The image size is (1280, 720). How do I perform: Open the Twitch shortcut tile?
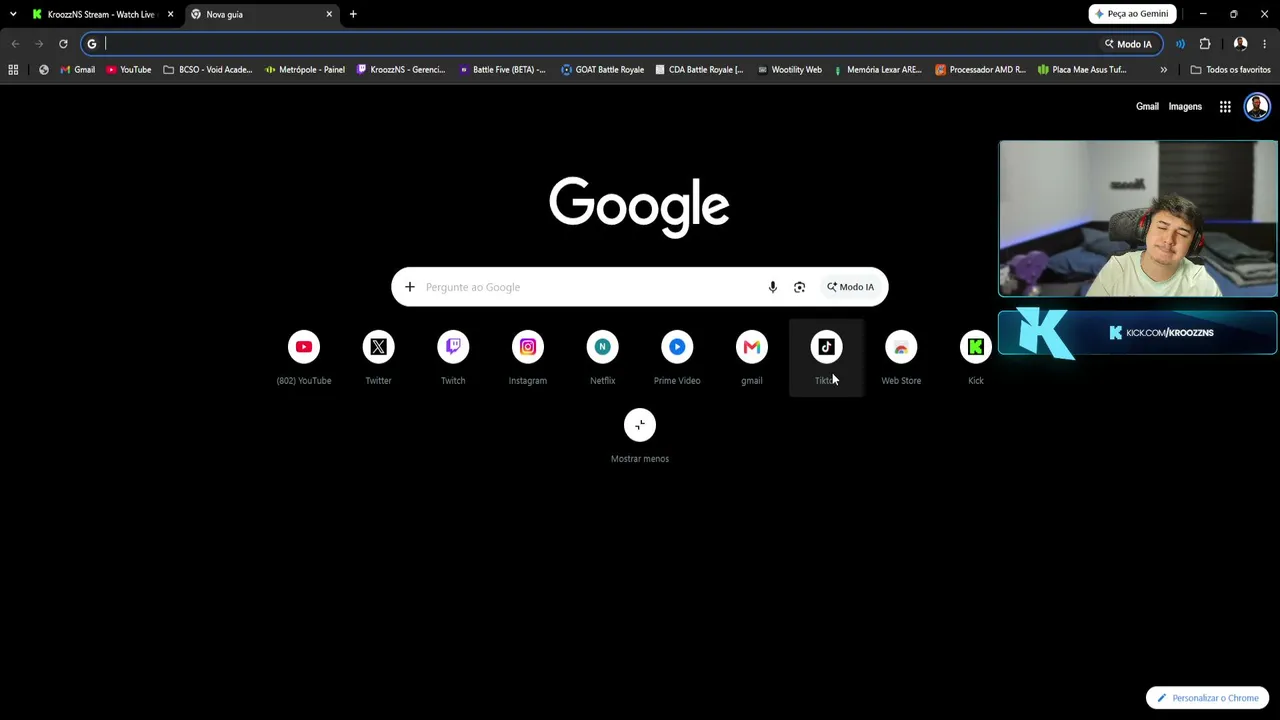click(453, 357)
